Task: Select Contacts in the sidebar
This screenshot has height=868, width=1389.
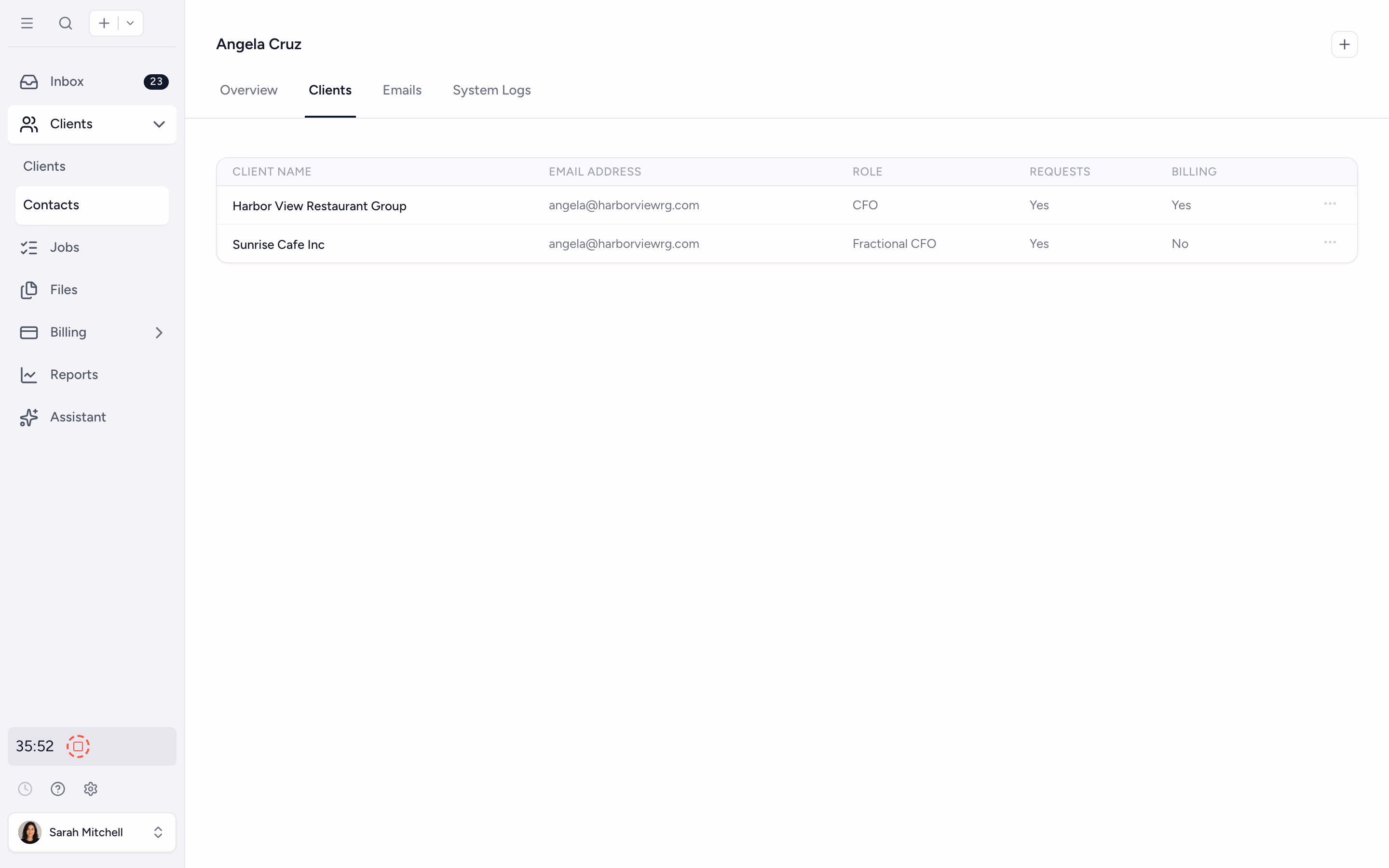Action: pos(92,205)
